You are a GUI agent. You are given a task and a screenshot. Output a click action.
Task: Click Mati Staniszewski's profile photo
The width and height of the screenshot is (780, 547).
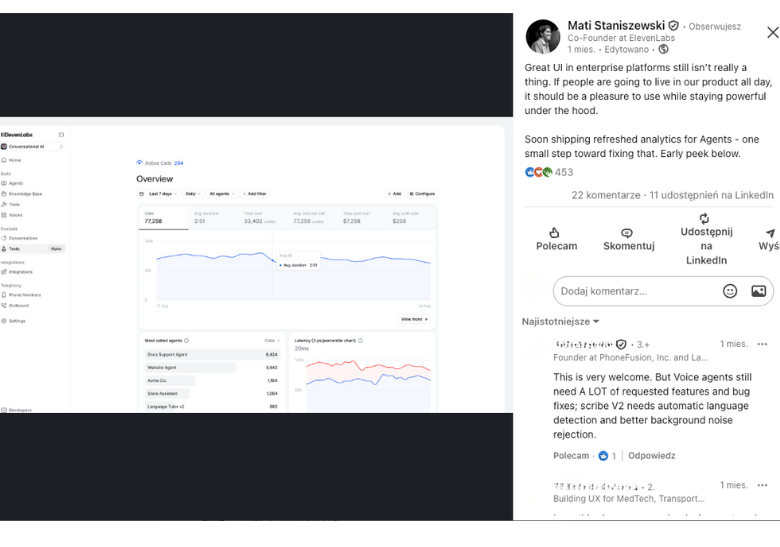(543, 36)
